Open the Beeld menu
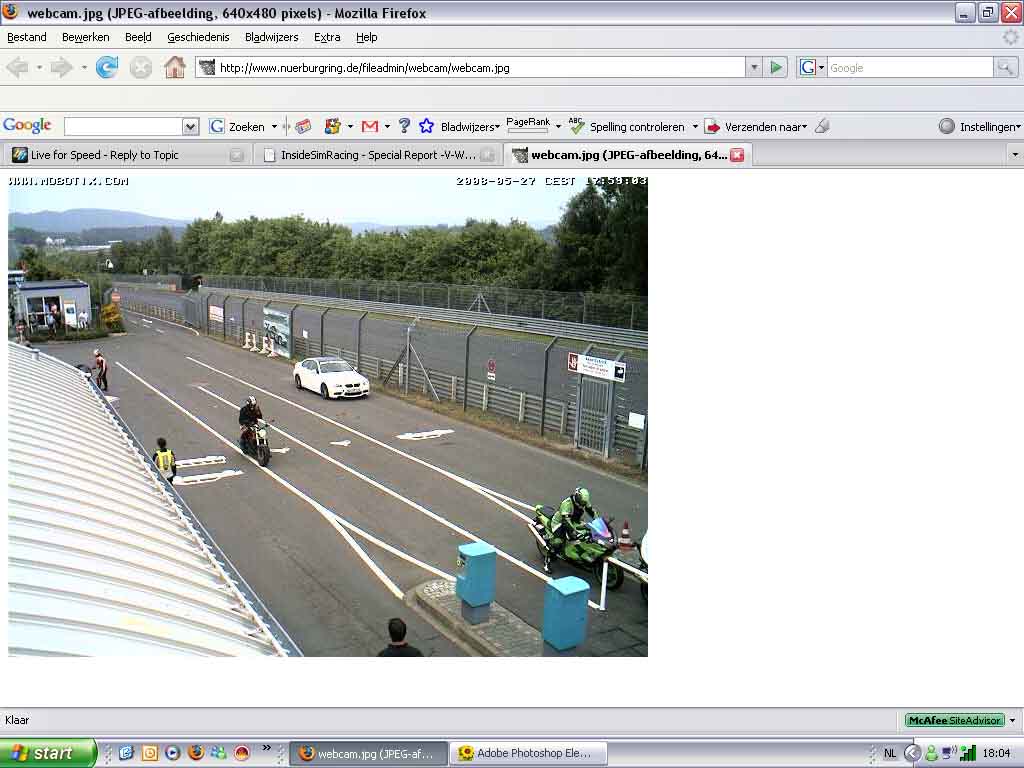The height and width of the screenshot is (768, 1024). pos(138,37)
